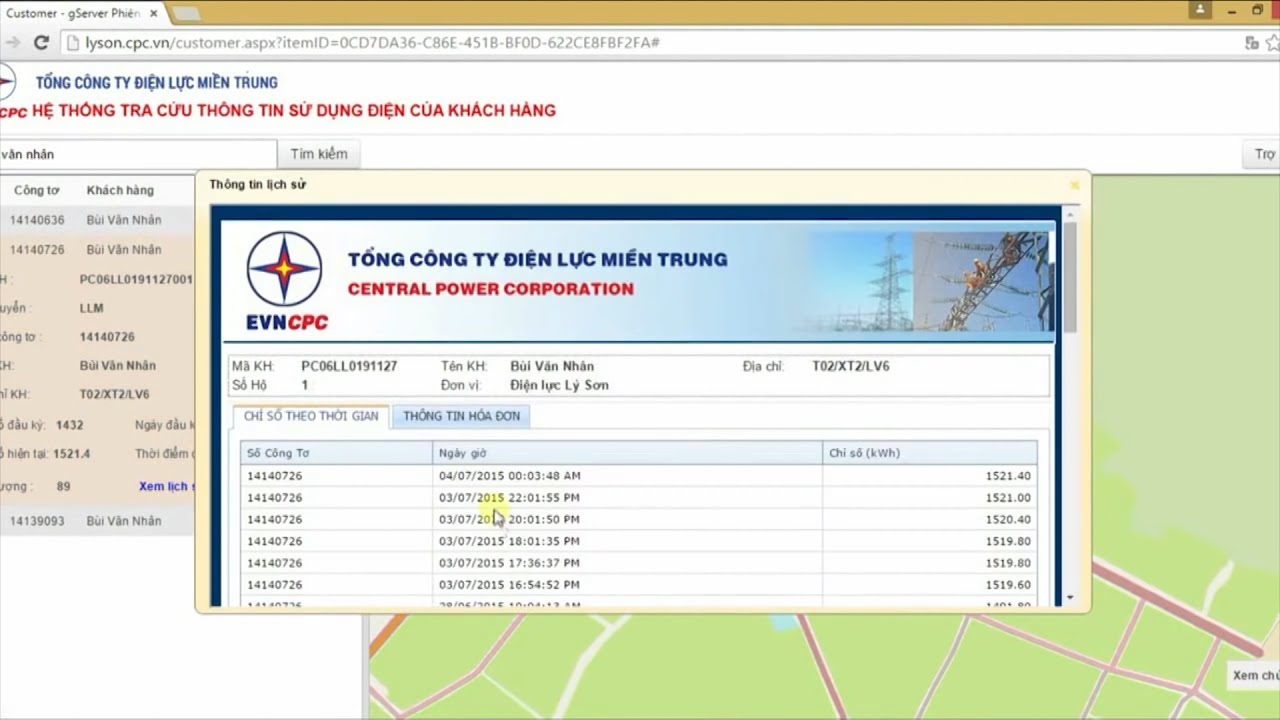Click the customer code PC06LL0191127 in popup

click(x=349, y=366)
